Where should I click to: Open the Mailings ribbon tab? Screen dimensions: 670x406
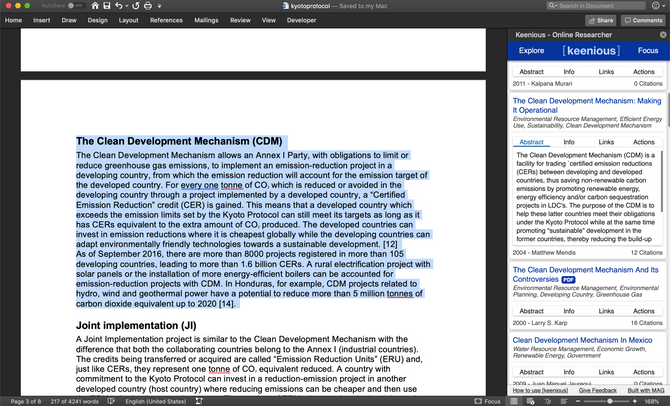[x=206, y=20]
